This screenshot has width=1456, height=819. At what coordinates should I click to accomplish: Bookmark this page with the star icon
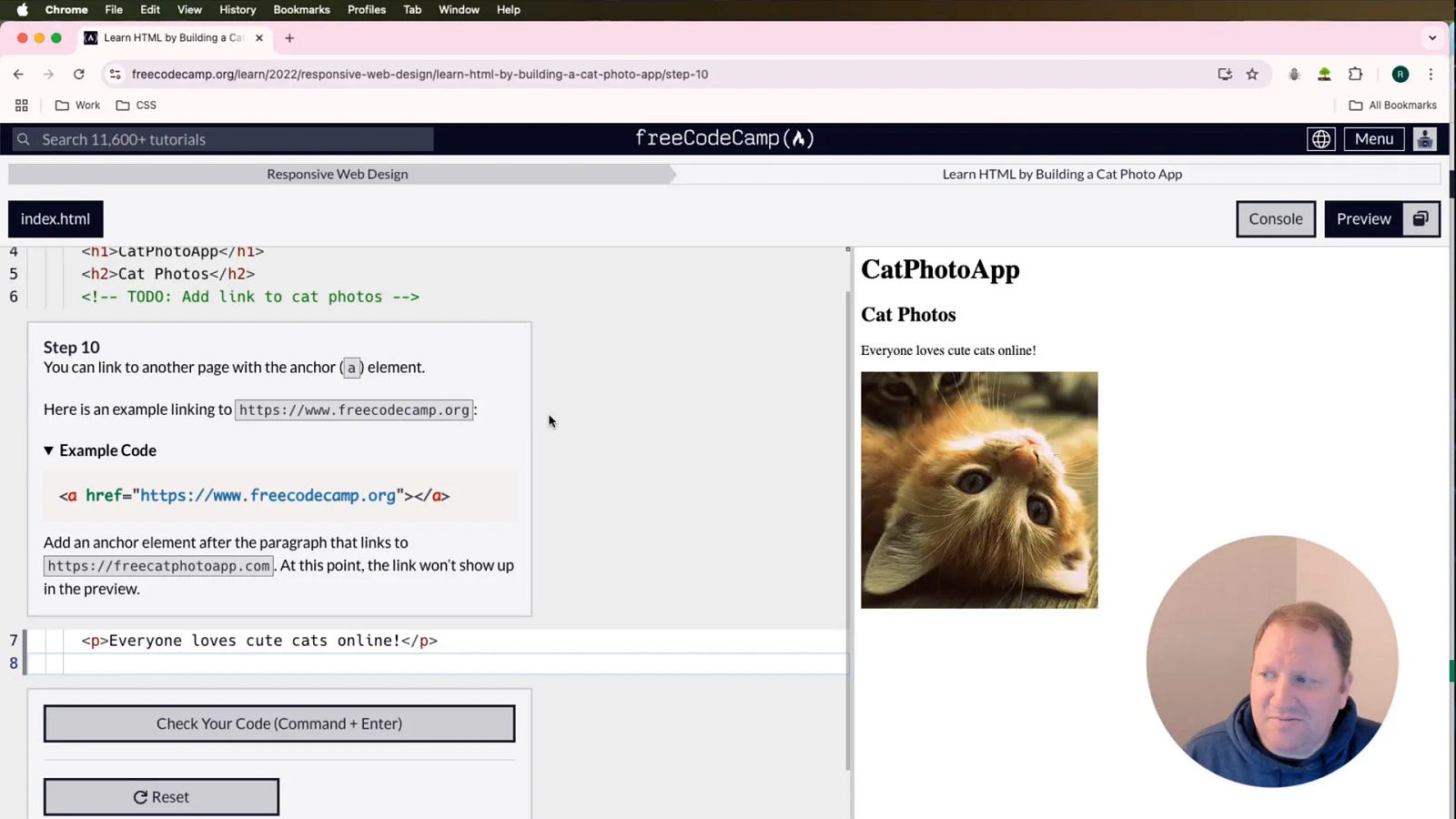tap(1252, 75)
